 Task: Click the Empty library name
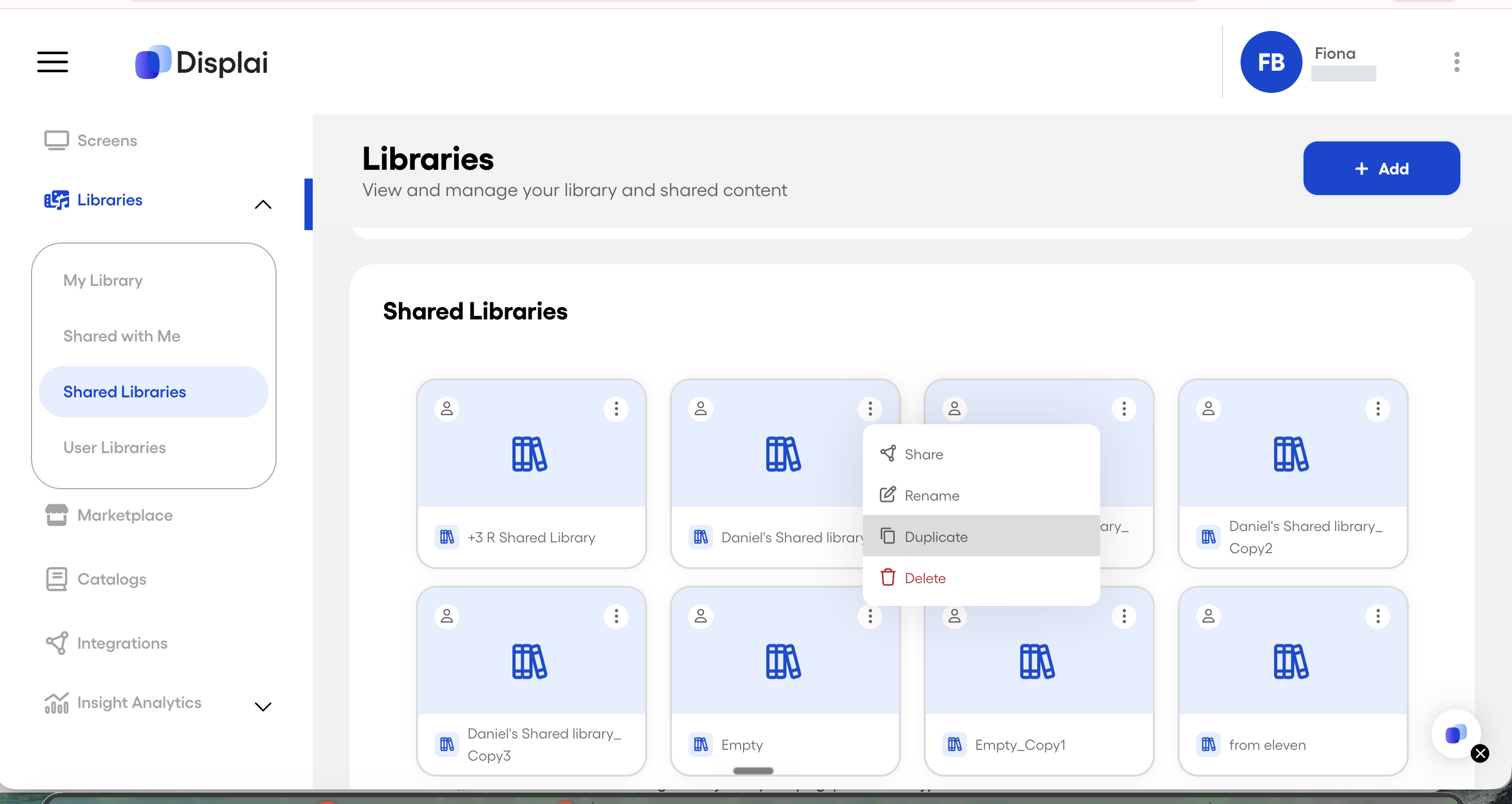click(742, 745)
